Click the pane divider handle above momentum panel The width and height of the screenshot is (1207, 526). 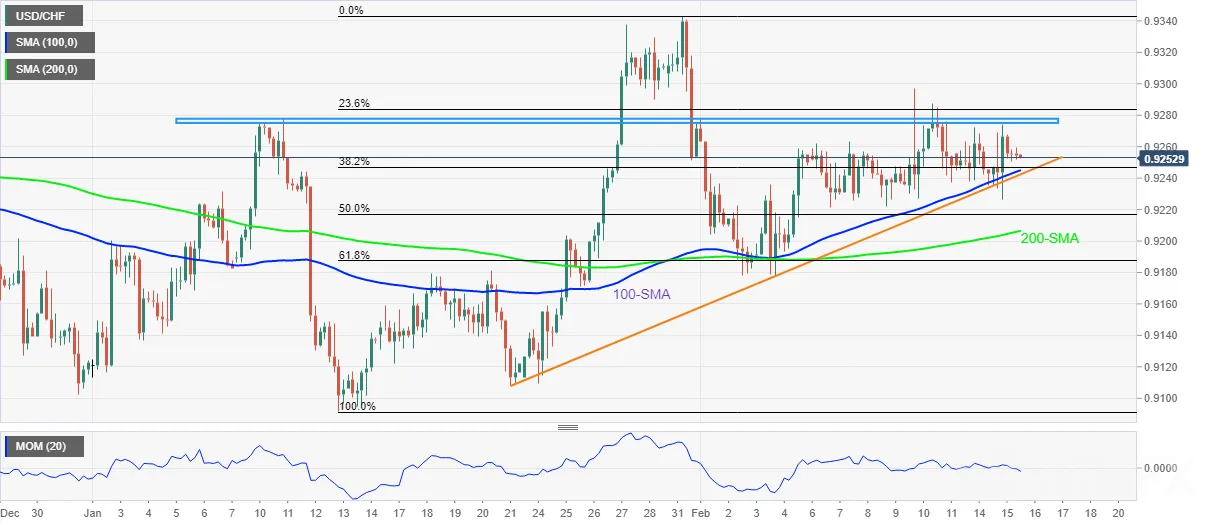pos(568,427)
